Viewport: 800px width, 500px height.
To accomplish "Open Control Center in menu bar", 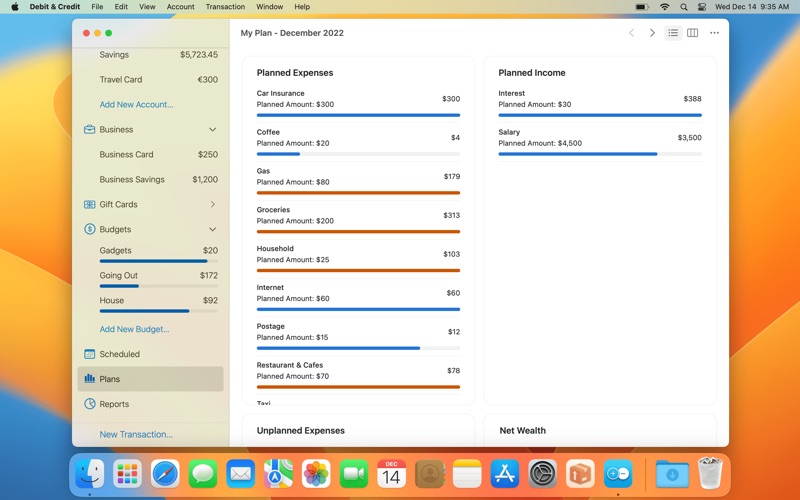I will (x=702, y=7).
